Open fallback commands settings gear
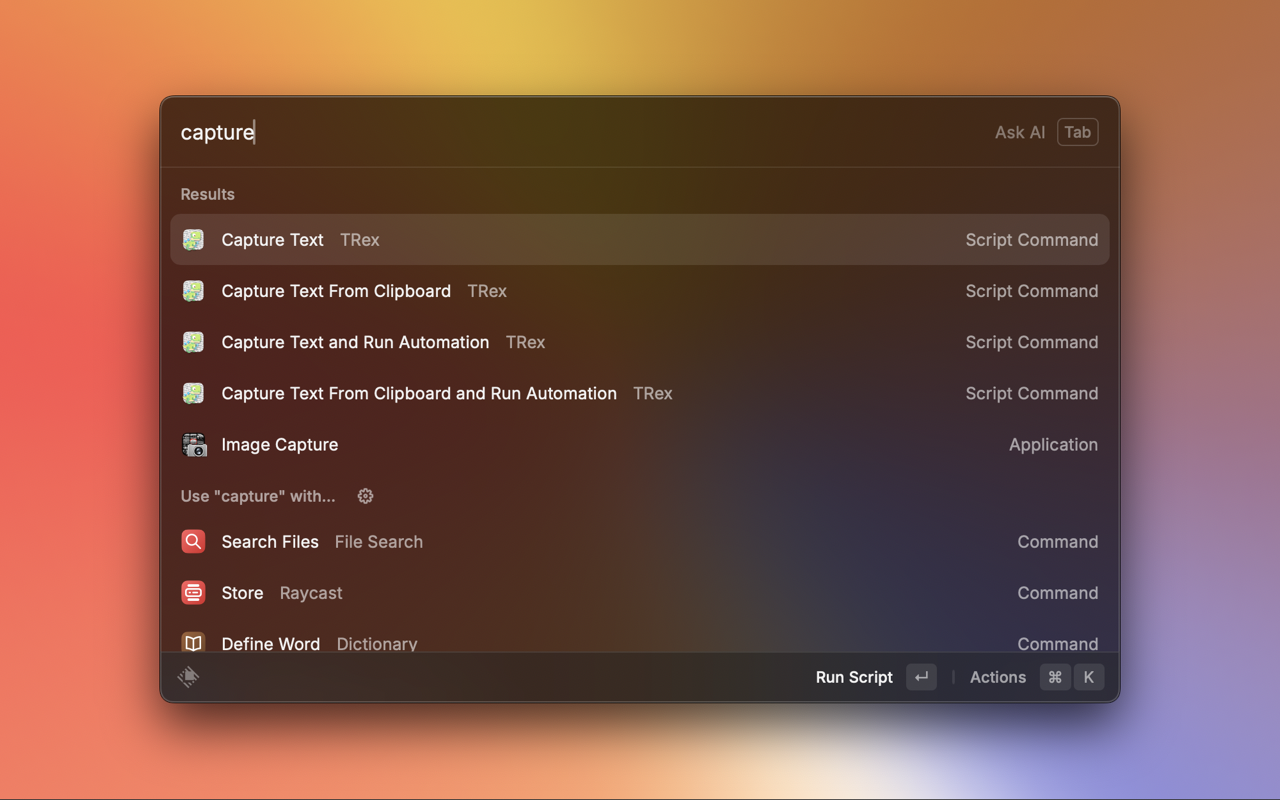Viewport: 1280px width, 800px height. [365, 496]
